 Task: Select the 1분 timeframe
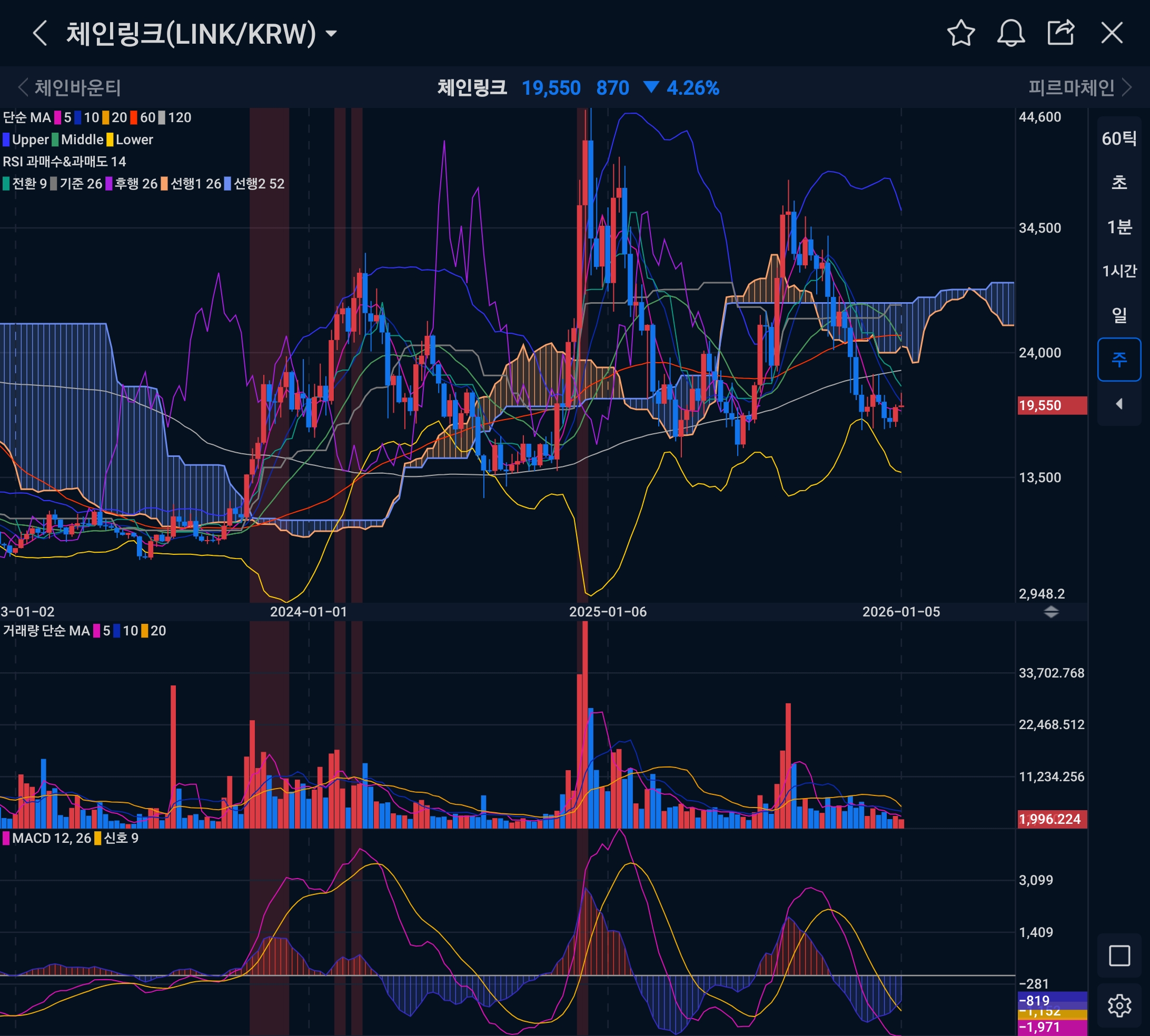[1119, 227]
